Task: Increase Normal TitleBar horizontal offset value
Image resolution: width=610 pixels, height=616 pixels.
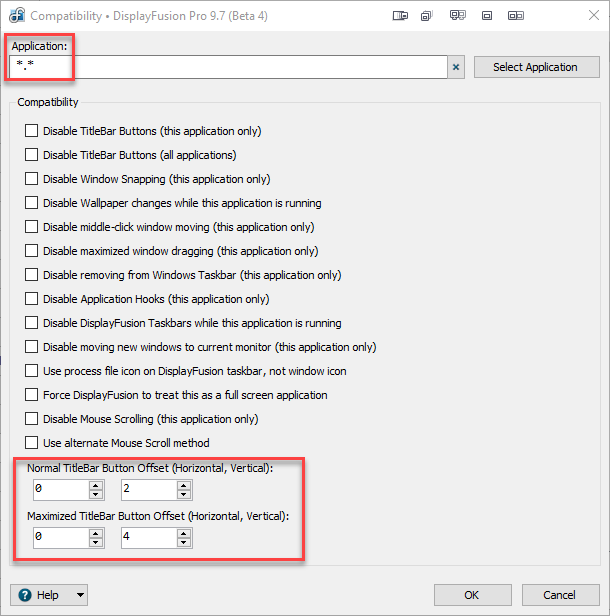Action: tap(95, 486)
